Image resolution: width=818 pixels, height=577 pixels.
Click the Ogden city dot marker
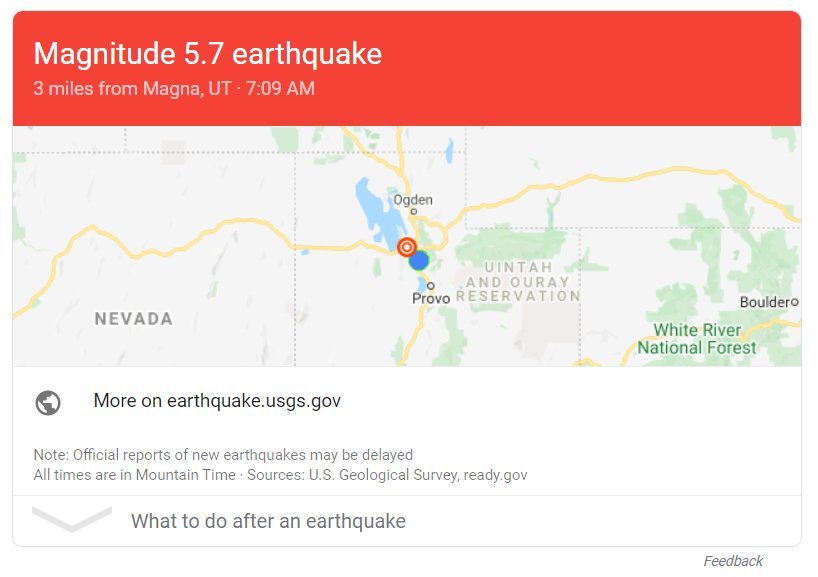point(414,212)
